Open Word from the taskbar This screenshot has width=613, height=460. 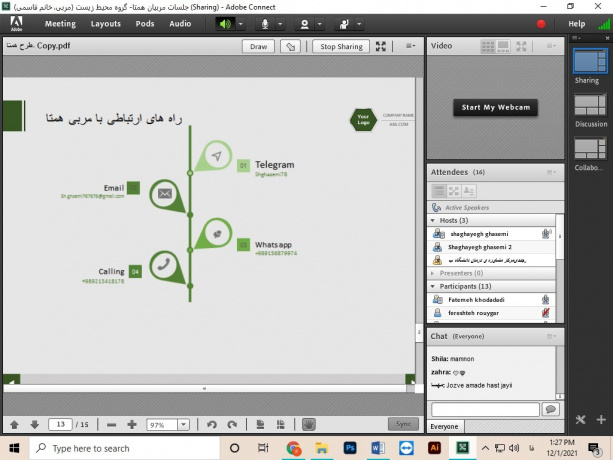[x=378, y=448]
